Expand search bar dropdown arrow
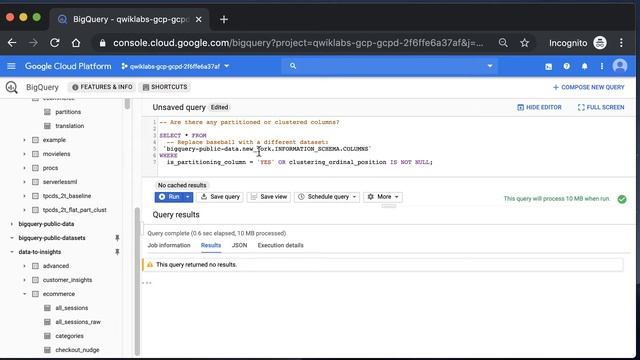Screen dimensions: 640x360 490,66
